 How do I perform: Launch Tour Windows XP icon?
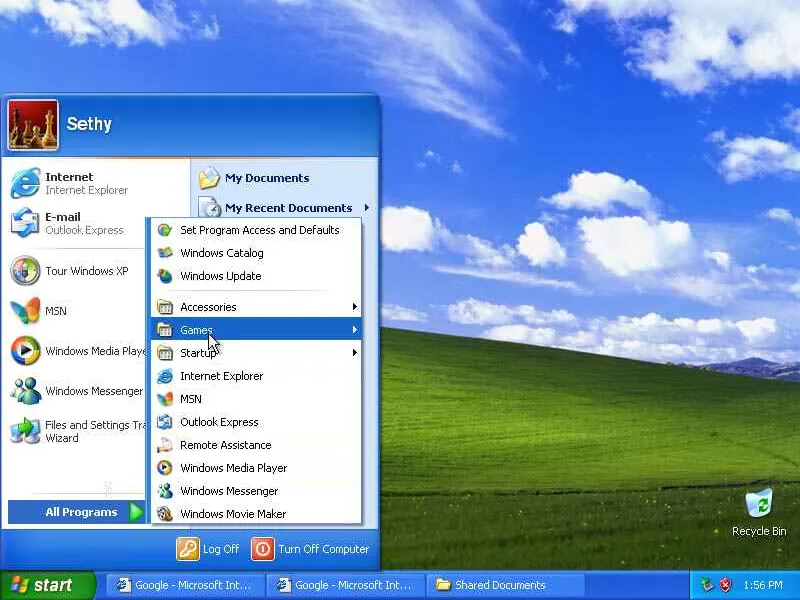pyautogui.click(x=25, y=270)
